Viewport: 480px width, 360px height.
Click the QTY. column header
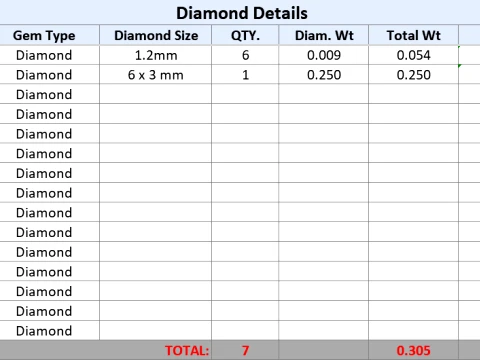pos(245,35)
